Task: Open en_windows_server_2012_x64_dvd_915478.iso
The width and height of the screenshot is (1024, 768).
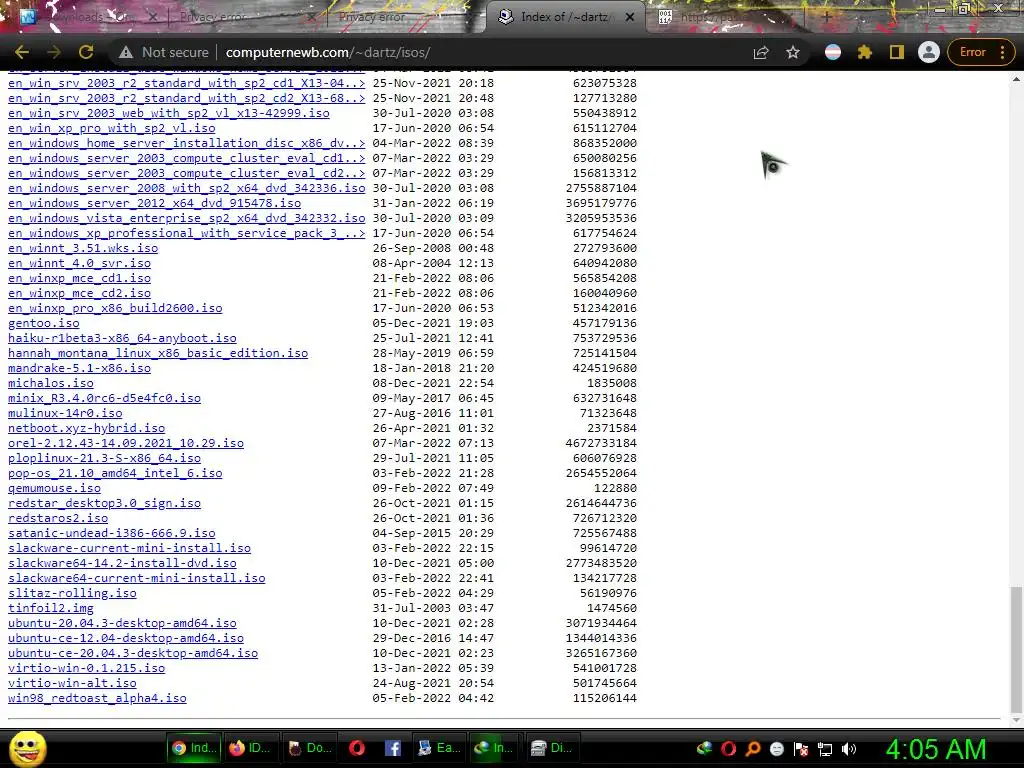Action: pyautogui.click(x=154, y=204)
